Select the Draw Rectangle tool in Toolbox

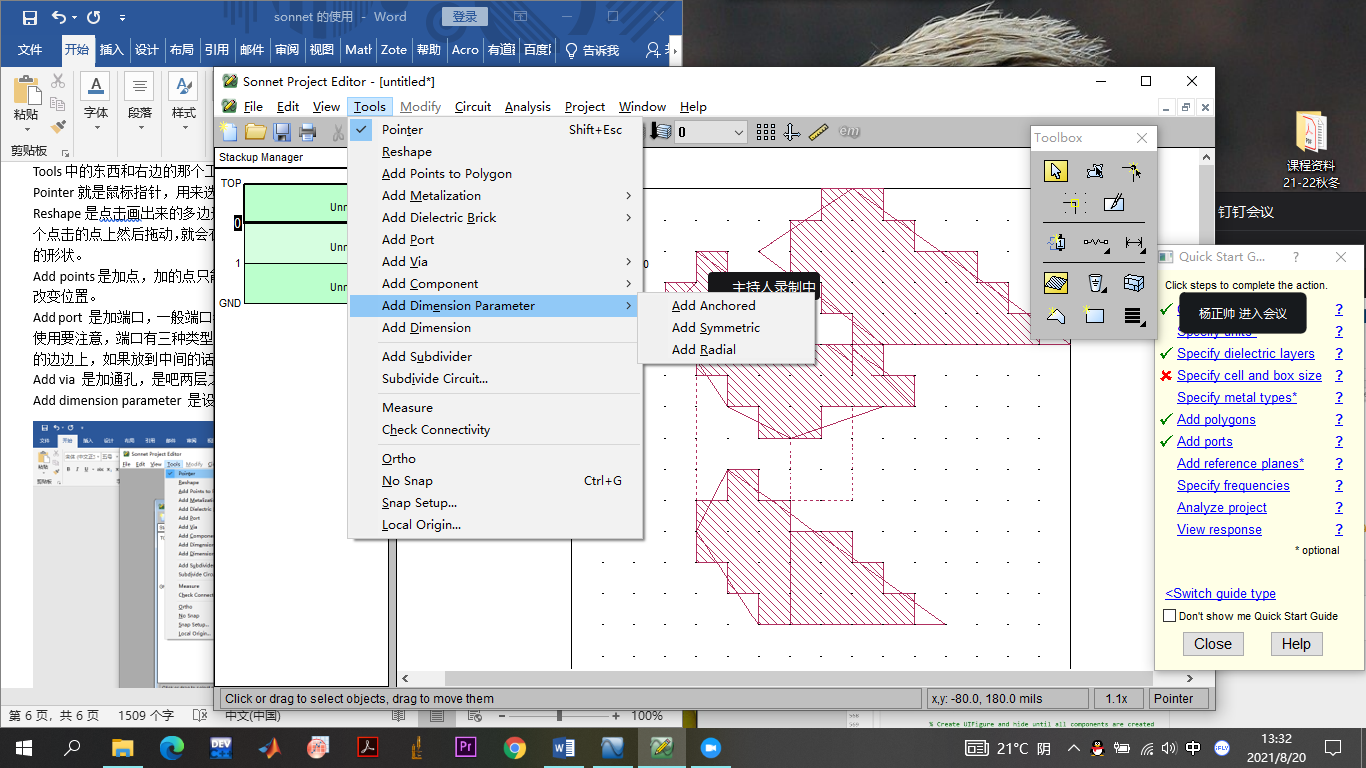coord(1094,316)
